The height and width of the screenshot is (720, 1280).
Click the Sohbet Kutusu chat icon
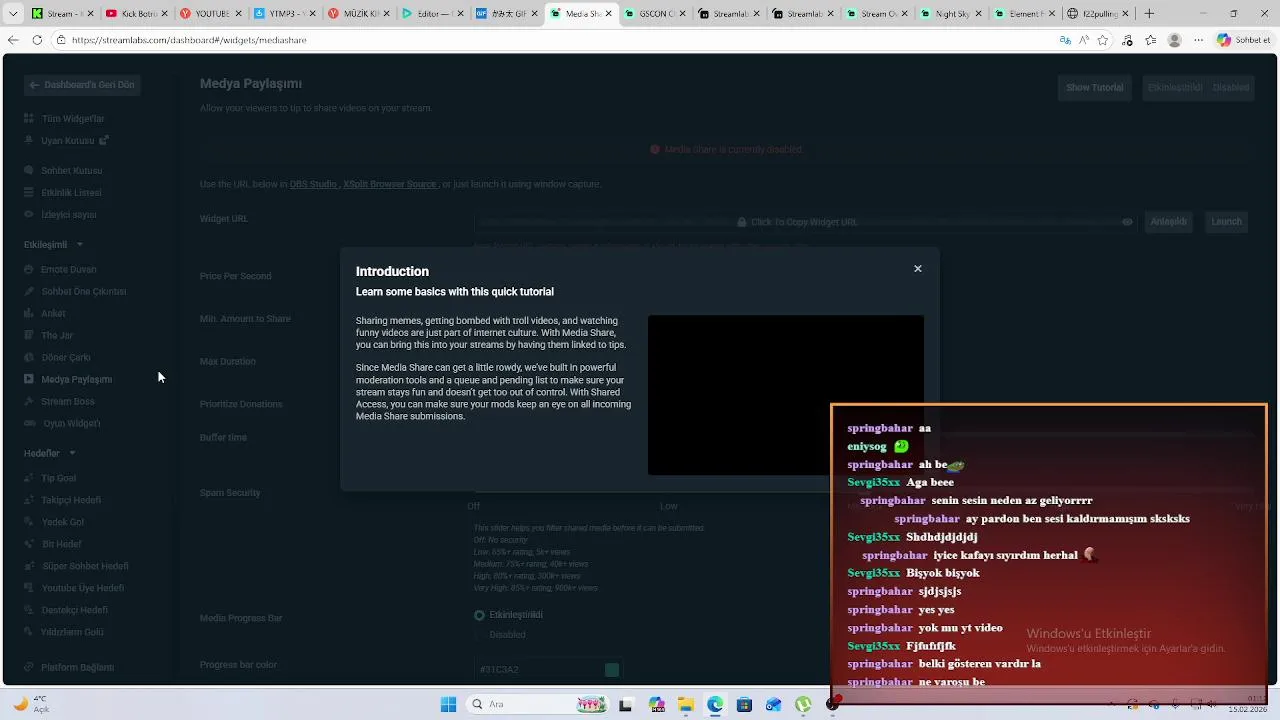[29, 171]
